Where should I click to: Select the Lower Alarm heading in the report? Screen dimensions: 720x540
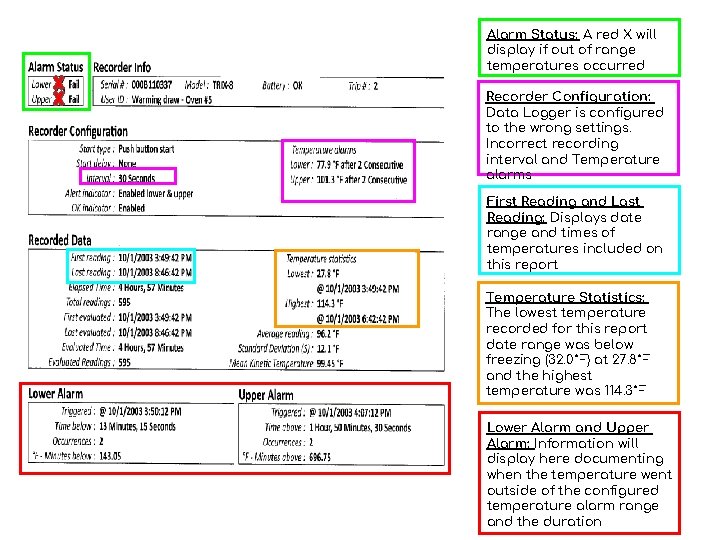(56, 394)
